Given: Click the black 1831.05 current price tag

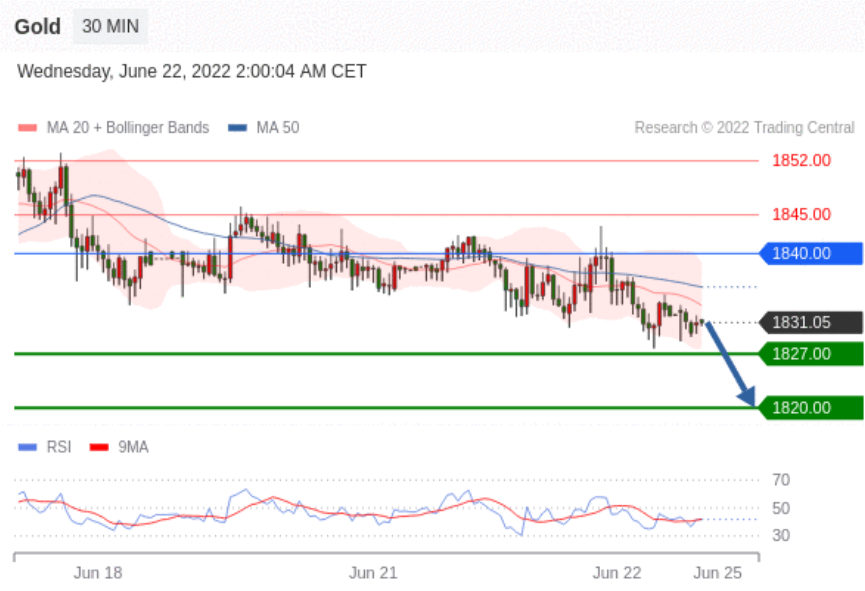Looking at the screenshot, I should (811, 322).
